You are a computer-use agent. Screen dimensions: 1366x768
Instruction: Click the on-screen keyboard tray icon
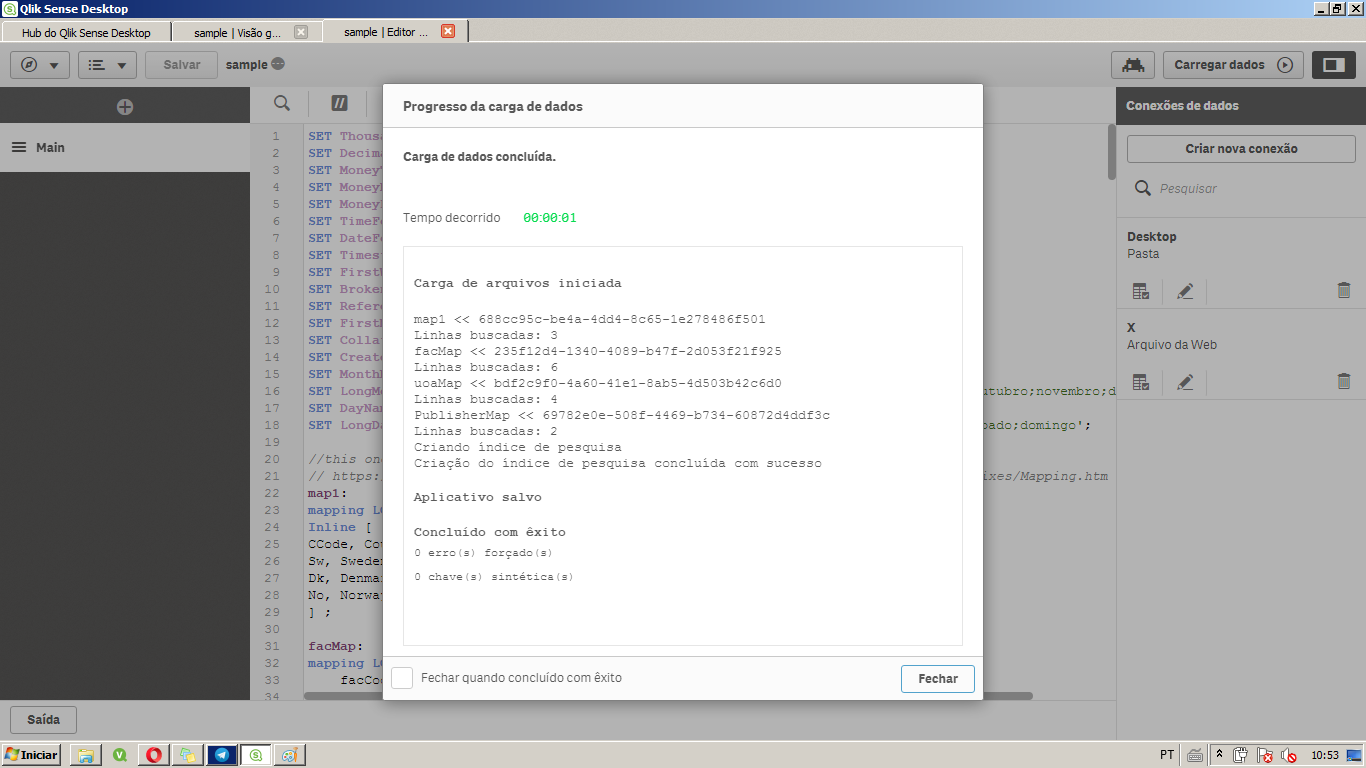[x=1195, y=755]
